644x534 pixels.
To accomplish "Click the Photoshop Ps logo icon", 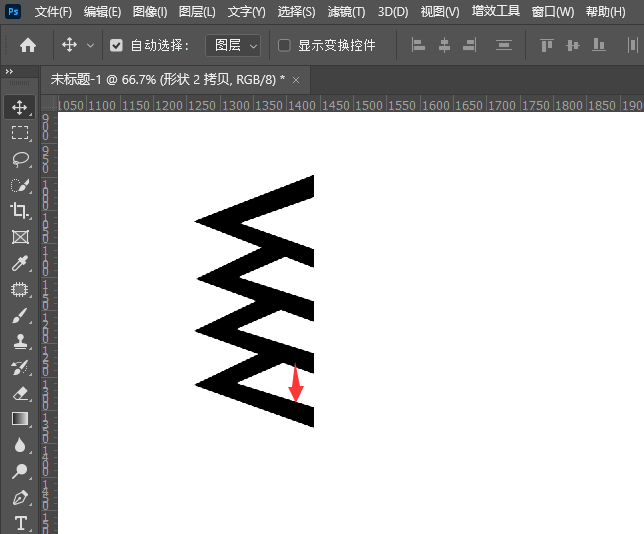I will 13,11.
